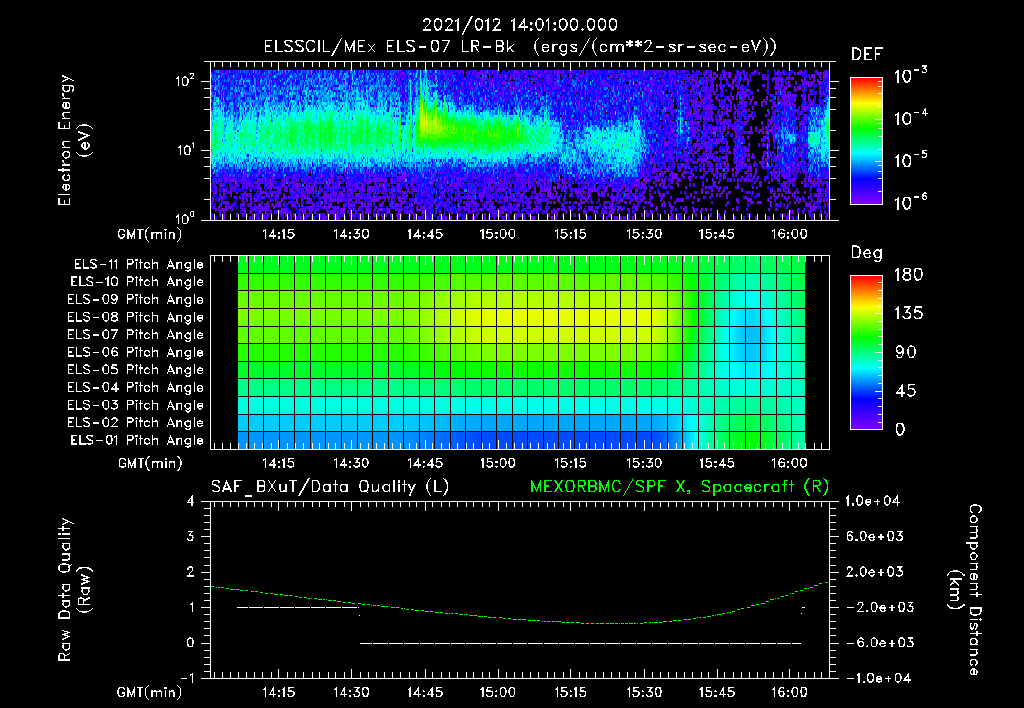The image size is (1024, 708).
Task: Click the DEF spectrogram color scale bar
Action: click(x=866, y=140)
